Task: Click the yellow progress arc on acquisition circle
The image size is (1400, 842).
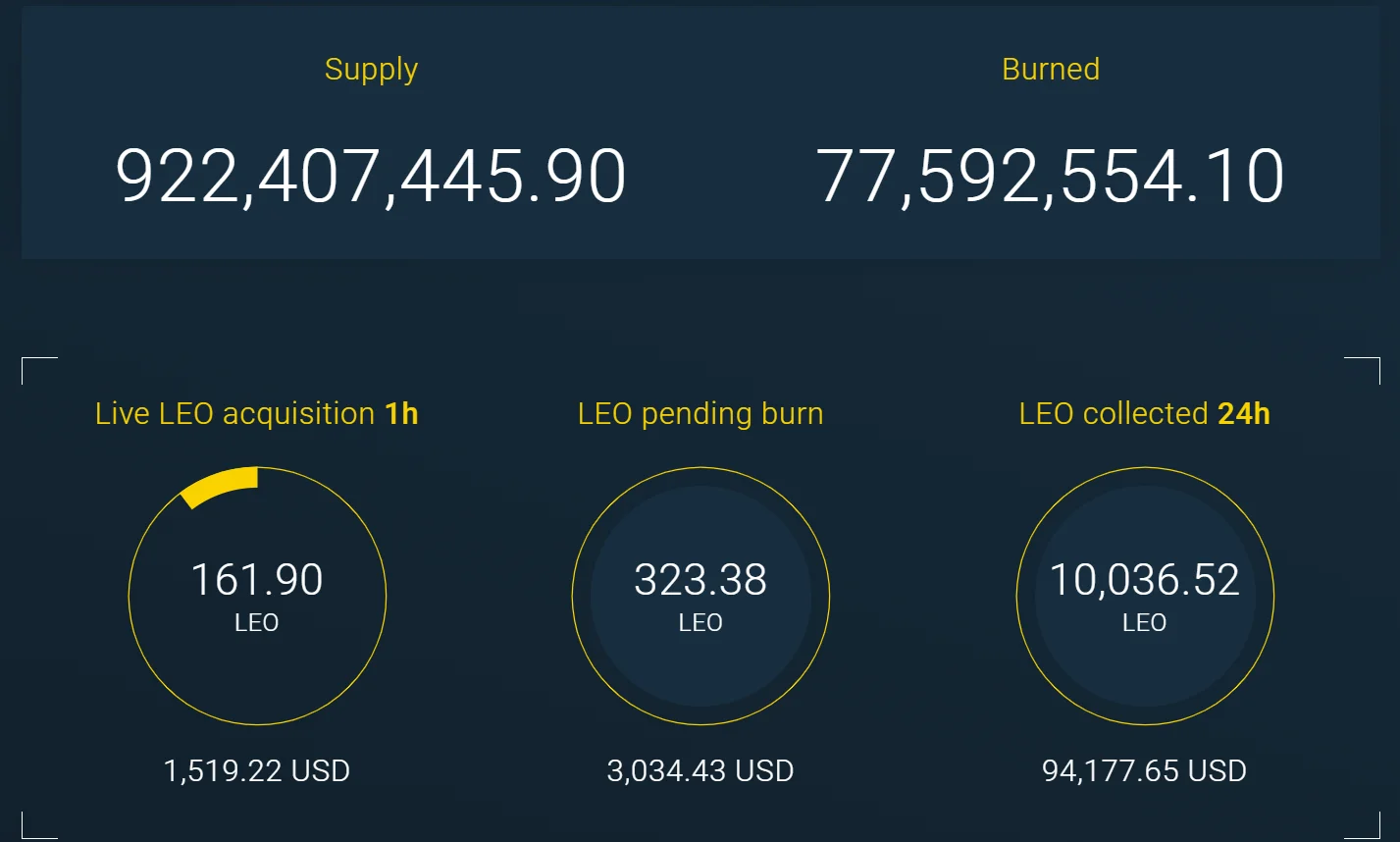Action: click(221, 487)
